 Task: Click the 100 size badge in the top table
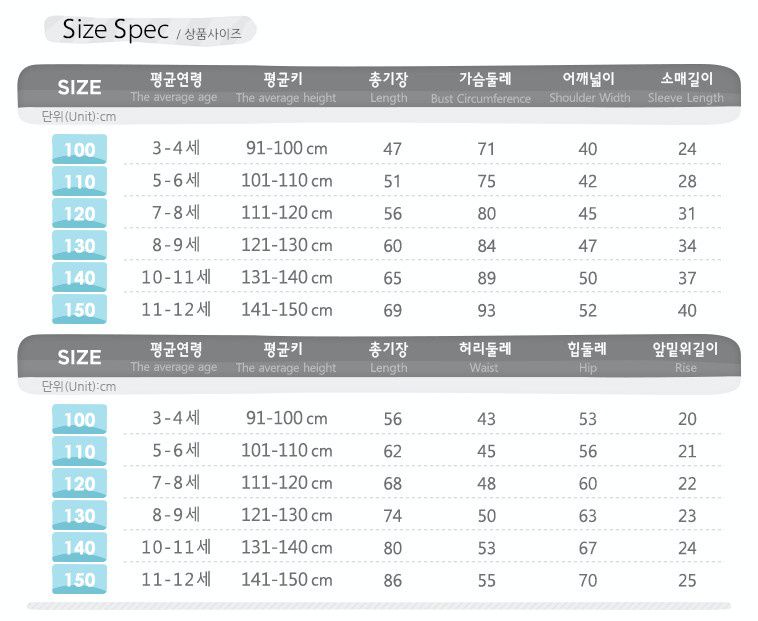pos(79,150)
